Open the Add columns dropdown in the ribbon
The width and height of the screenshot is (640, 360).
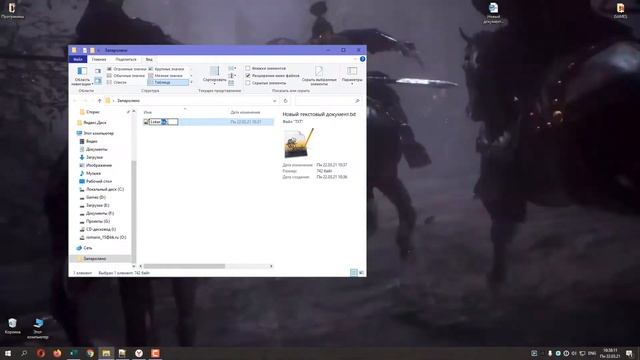[232, 76]
